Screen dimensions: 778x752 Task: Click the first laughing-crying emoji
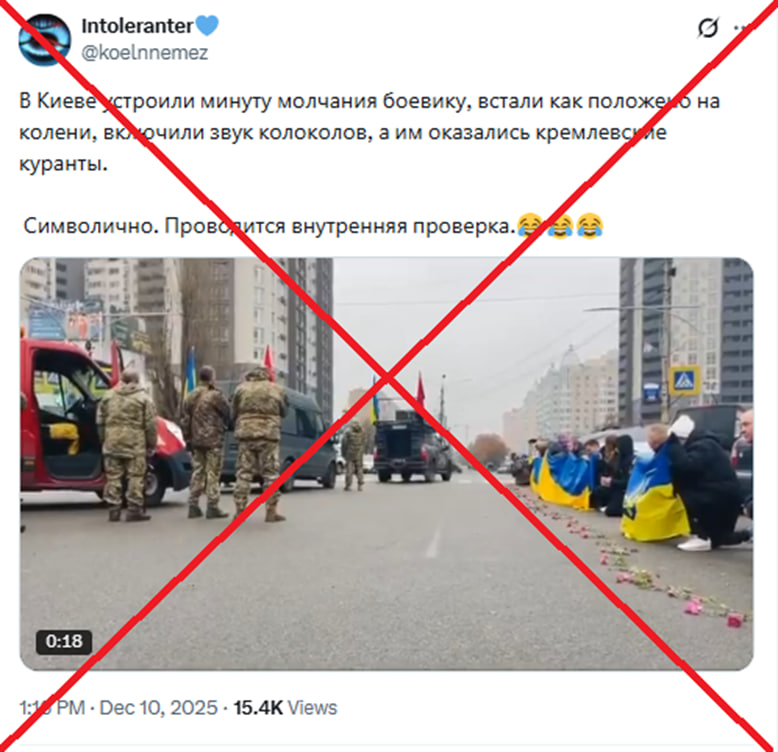tap(529, 226)
